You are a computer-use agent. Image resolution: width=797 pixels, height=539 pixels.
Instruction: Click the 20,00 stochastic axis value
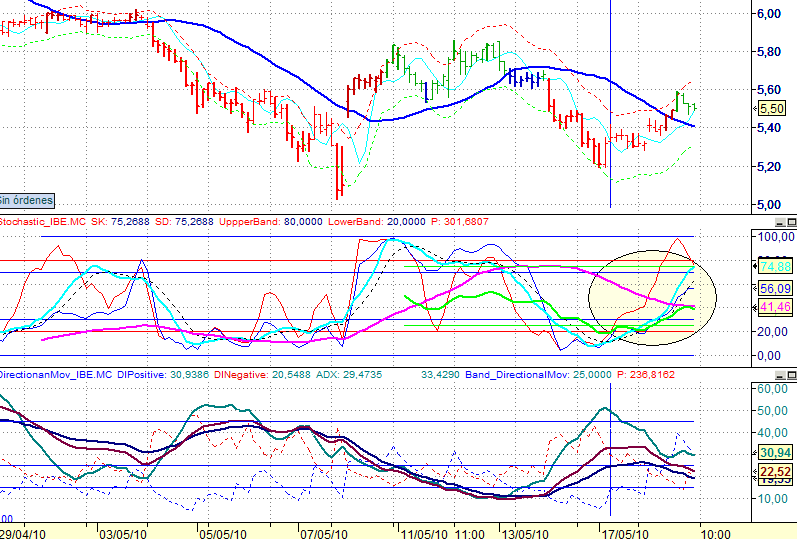[x=773, y=332]
